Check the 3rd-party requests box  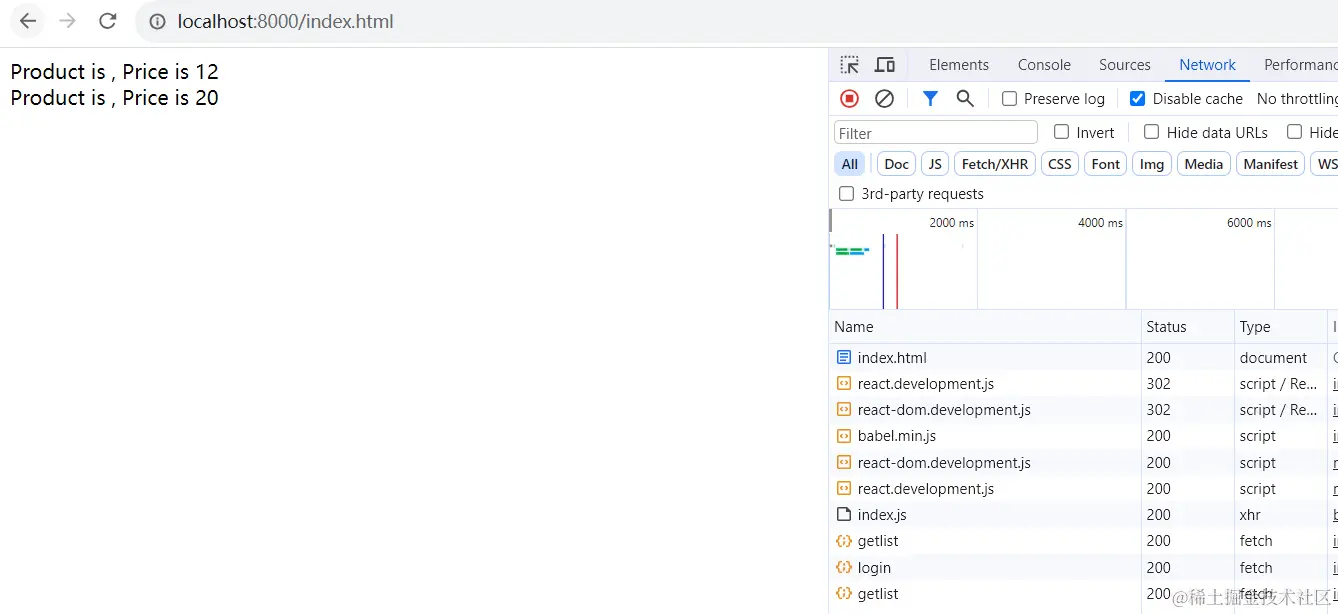(x=847, y=194)
